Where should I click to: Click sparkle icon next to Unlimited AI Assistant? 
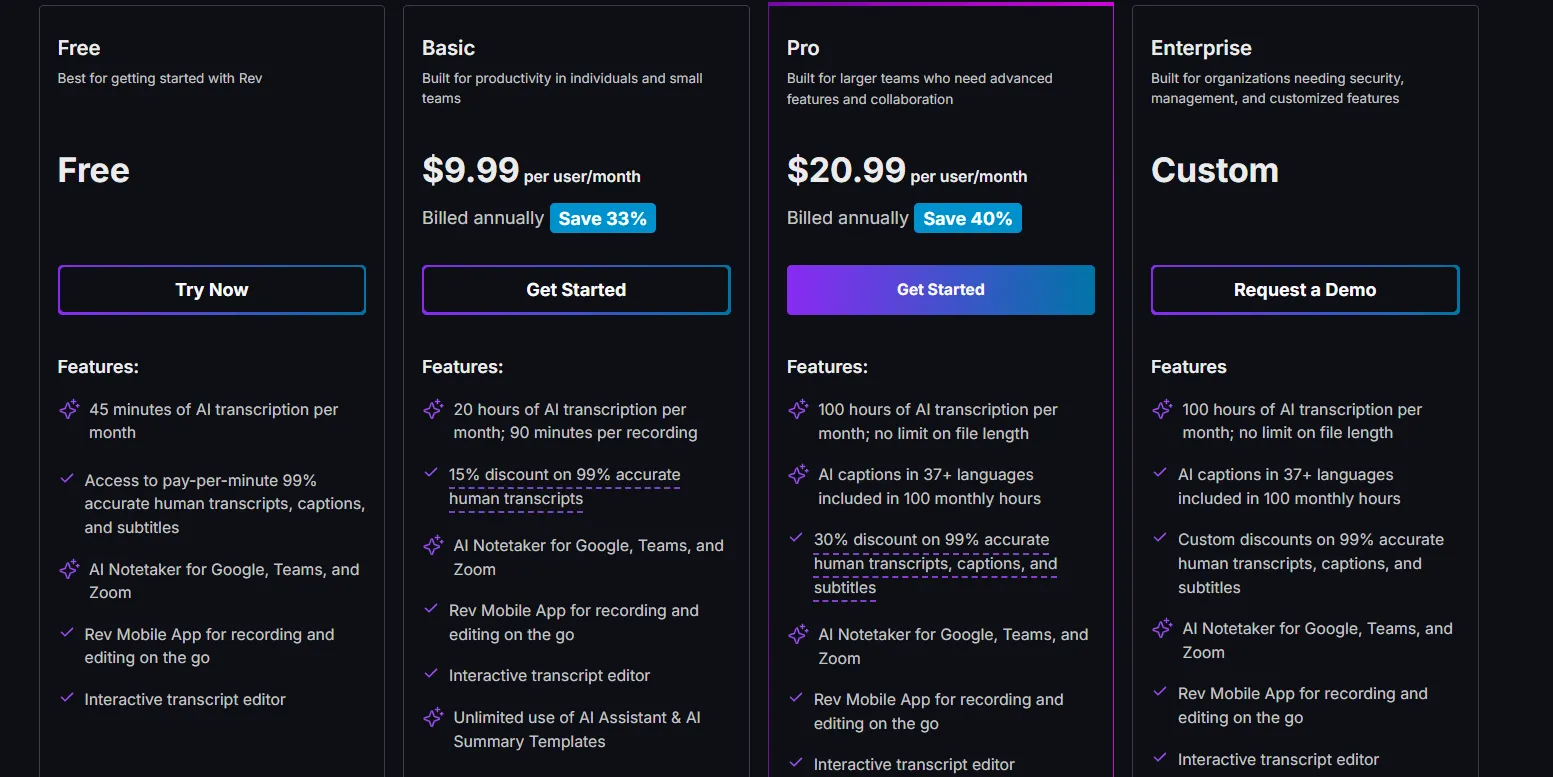pyautogui.click(x=433, y=718)
